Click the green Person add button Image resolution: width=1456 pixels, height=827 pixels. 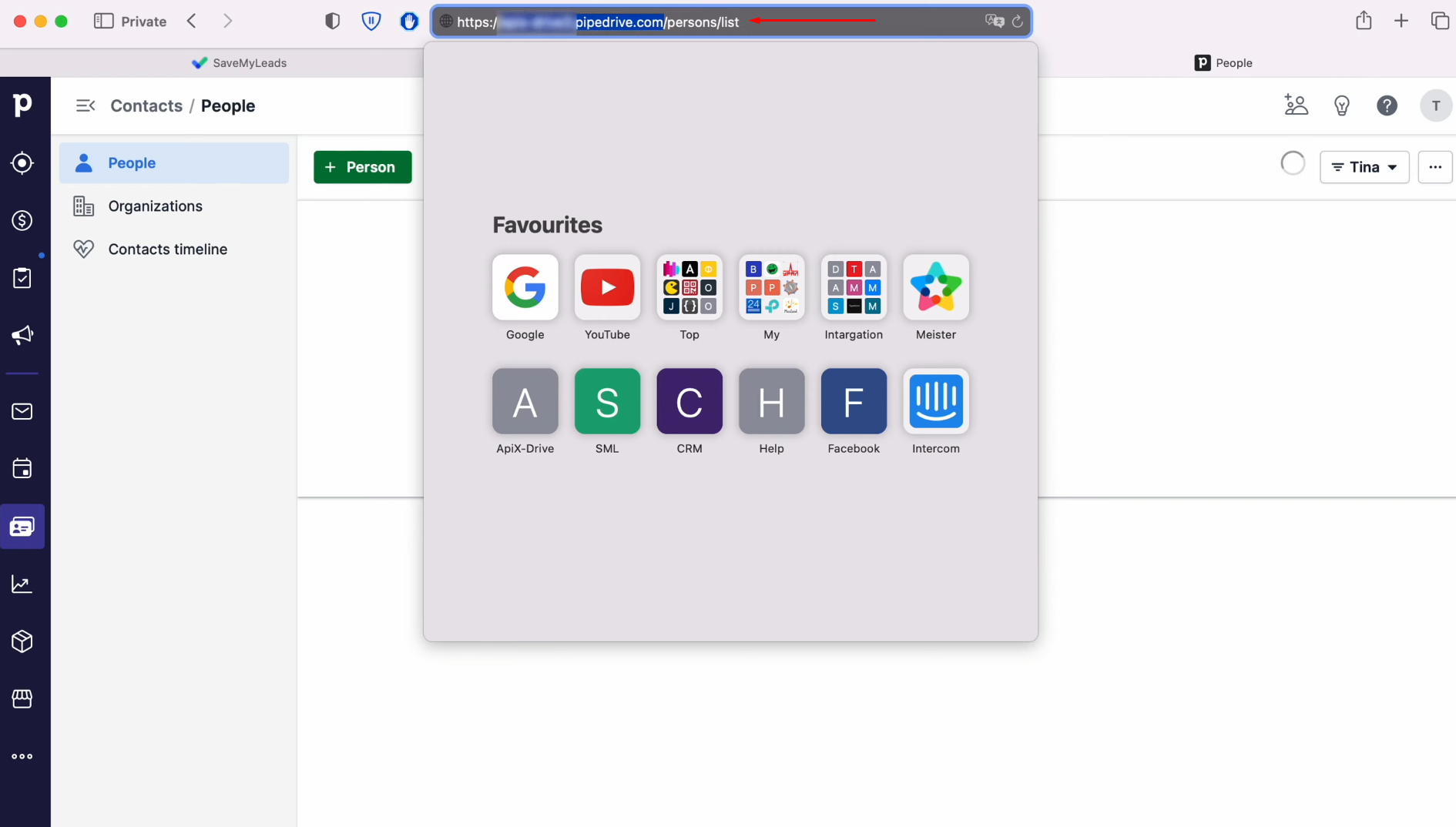[363, 167]
